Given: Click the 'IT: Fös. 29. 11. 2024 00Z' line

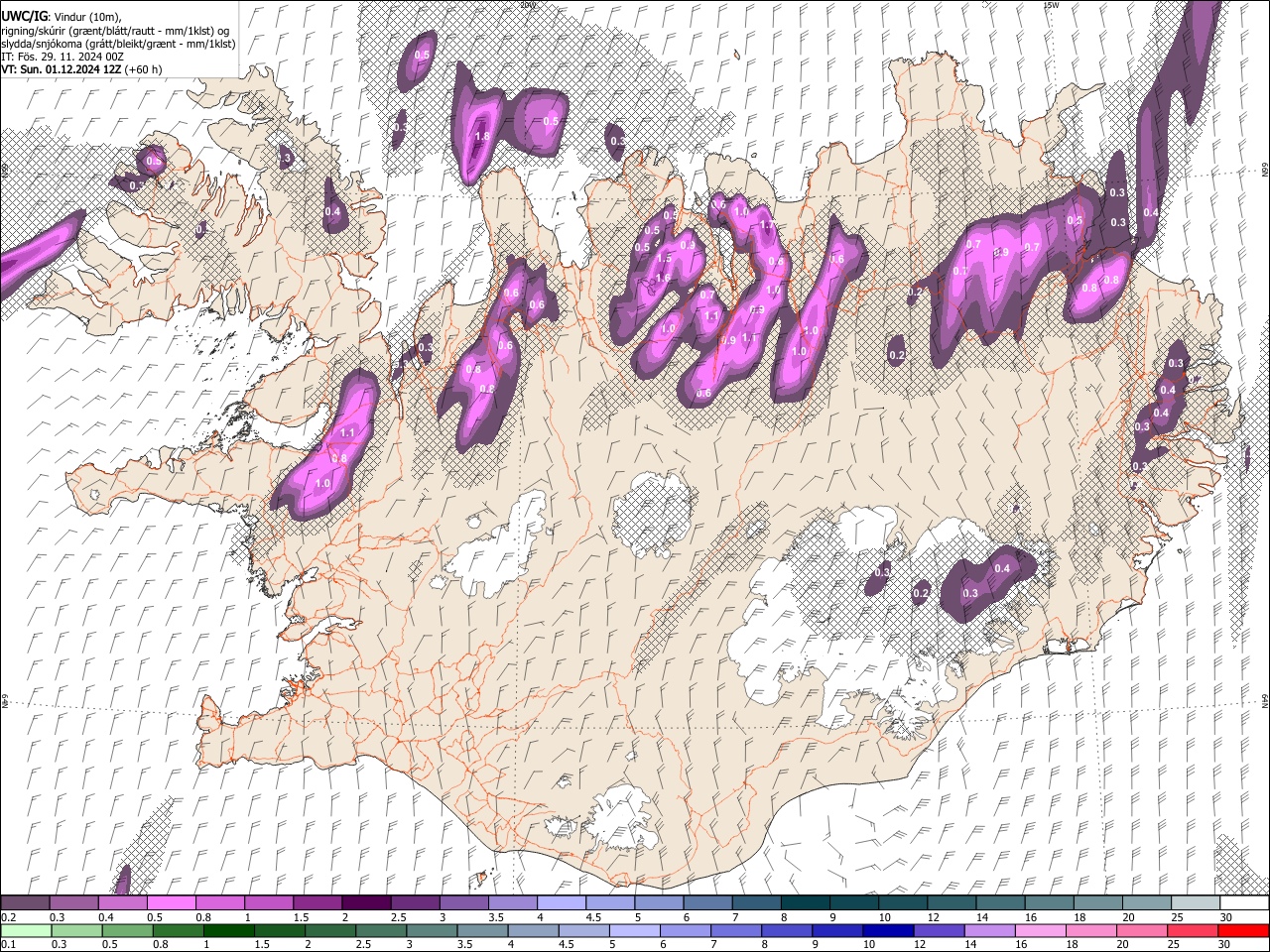Looking at the screenshot, I should (x=63, y=57).
